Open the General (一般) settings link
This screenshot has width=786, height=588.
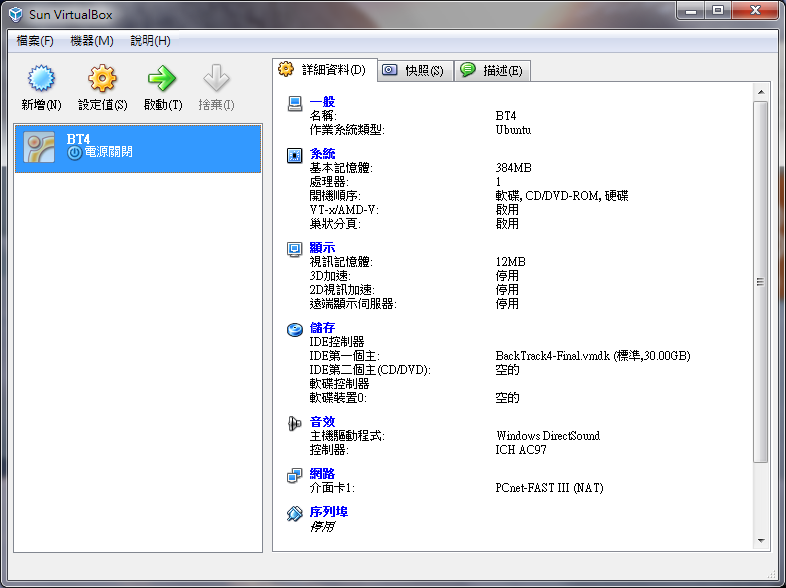click(x=322, y=102)
